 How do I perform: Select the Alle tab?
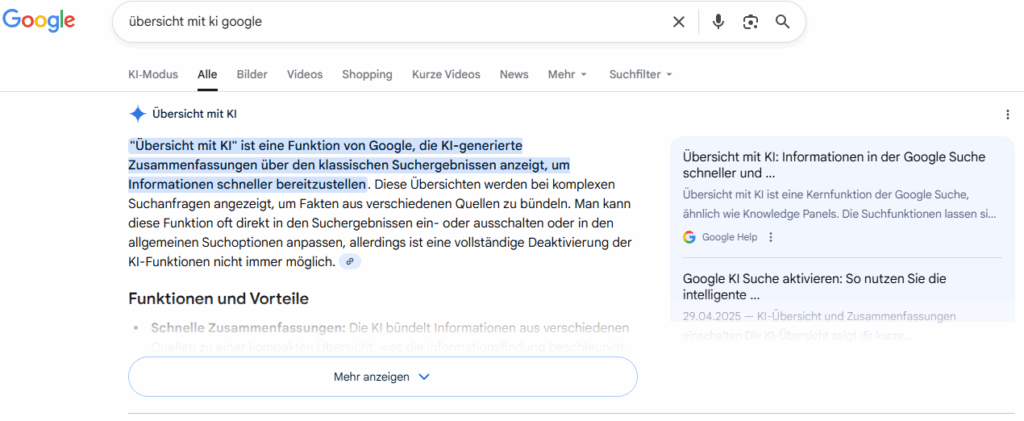pyautogui.click(x=208, y=74)
